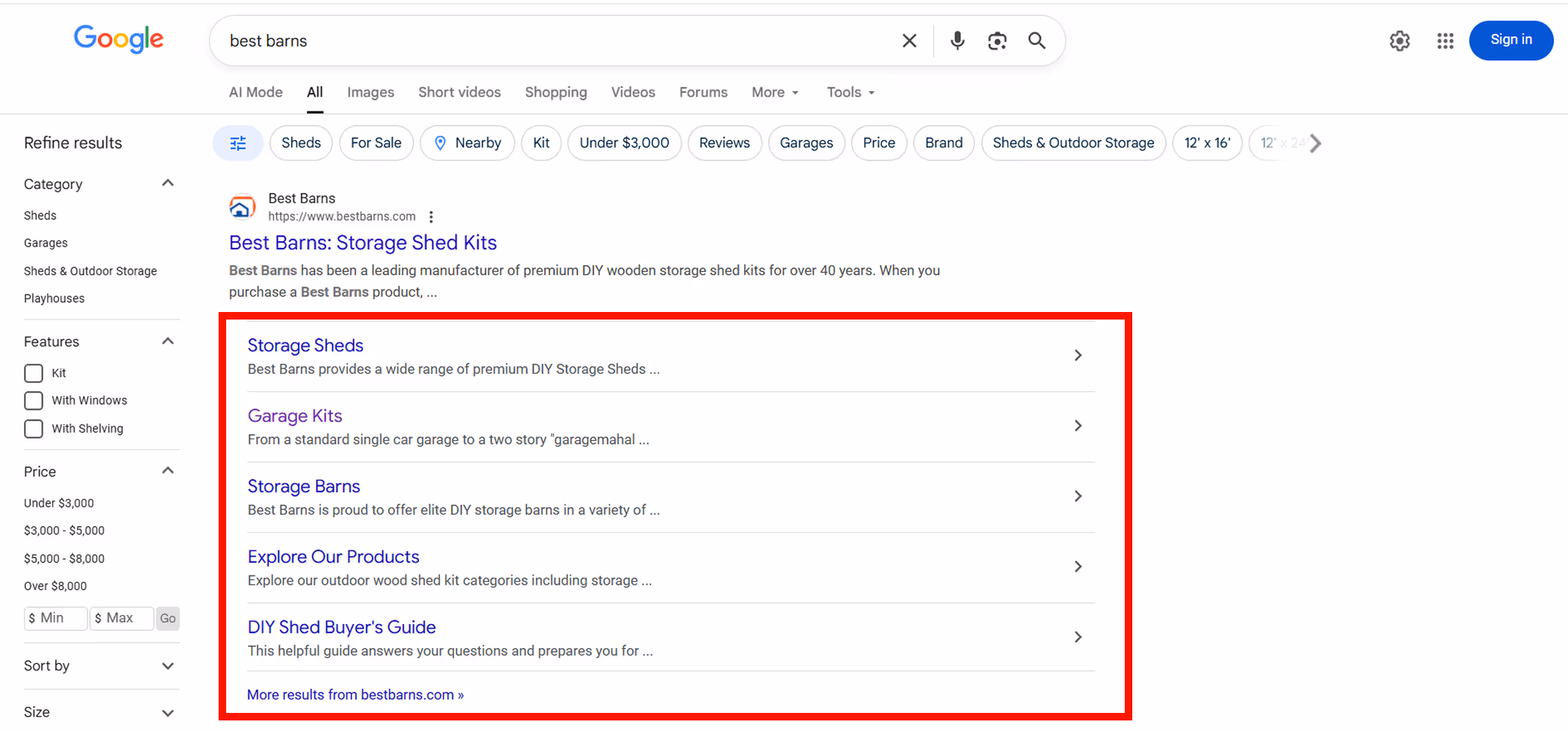Open the Forums tab
The height and width of the screenshot is (731, 1568).
pyautogui.click(x=703, y=93)
